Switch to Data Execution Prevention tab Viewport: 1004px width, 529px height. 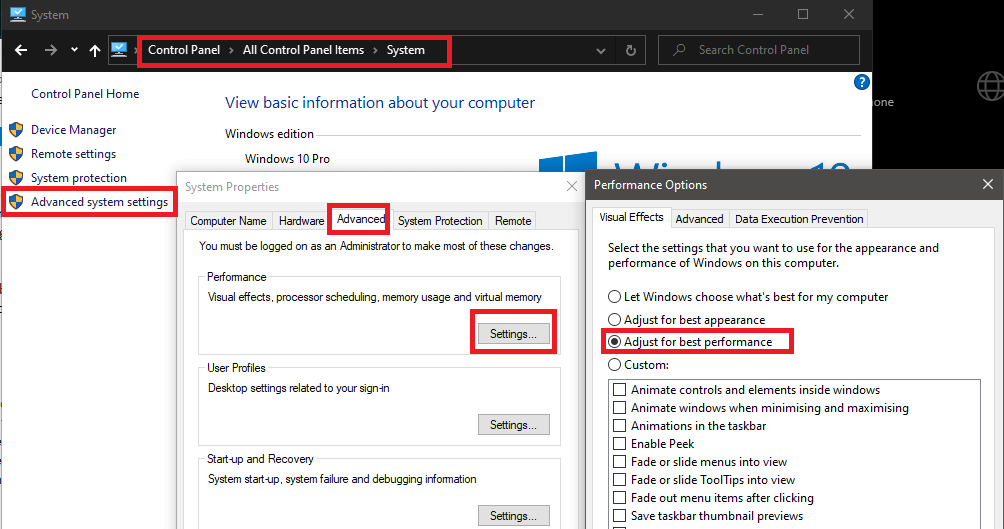point(799,219)
